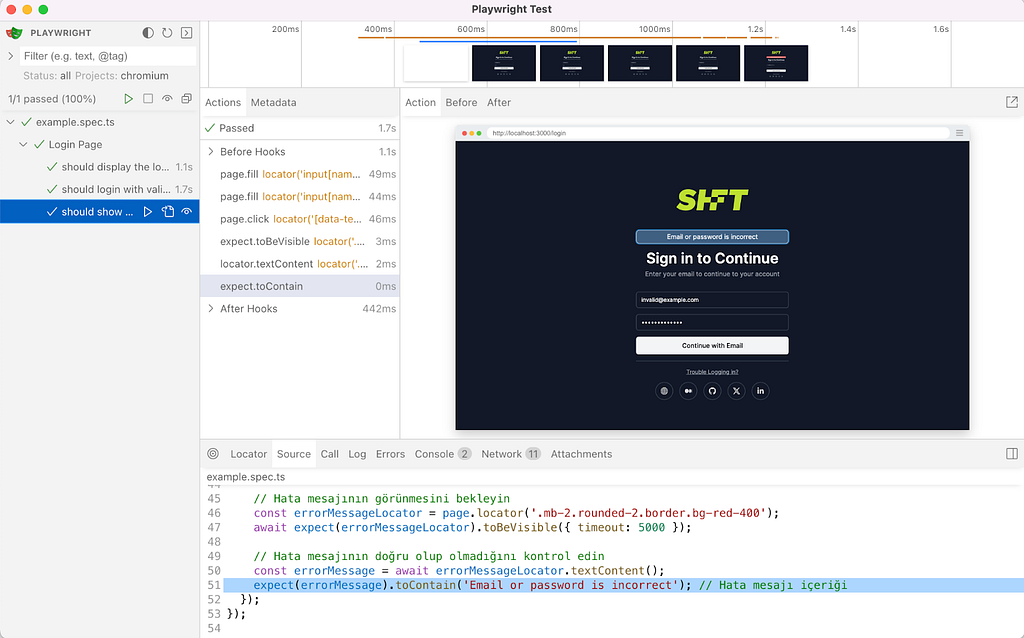This screenshot has width=1024, height=638.
Task: Select the locator.textContent action
Action: click(x=300, y=264)
